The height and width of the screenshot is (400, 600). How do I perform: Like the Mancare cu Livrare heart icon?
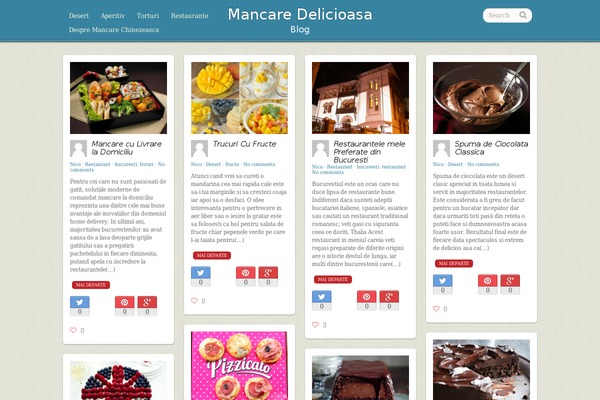73,330
